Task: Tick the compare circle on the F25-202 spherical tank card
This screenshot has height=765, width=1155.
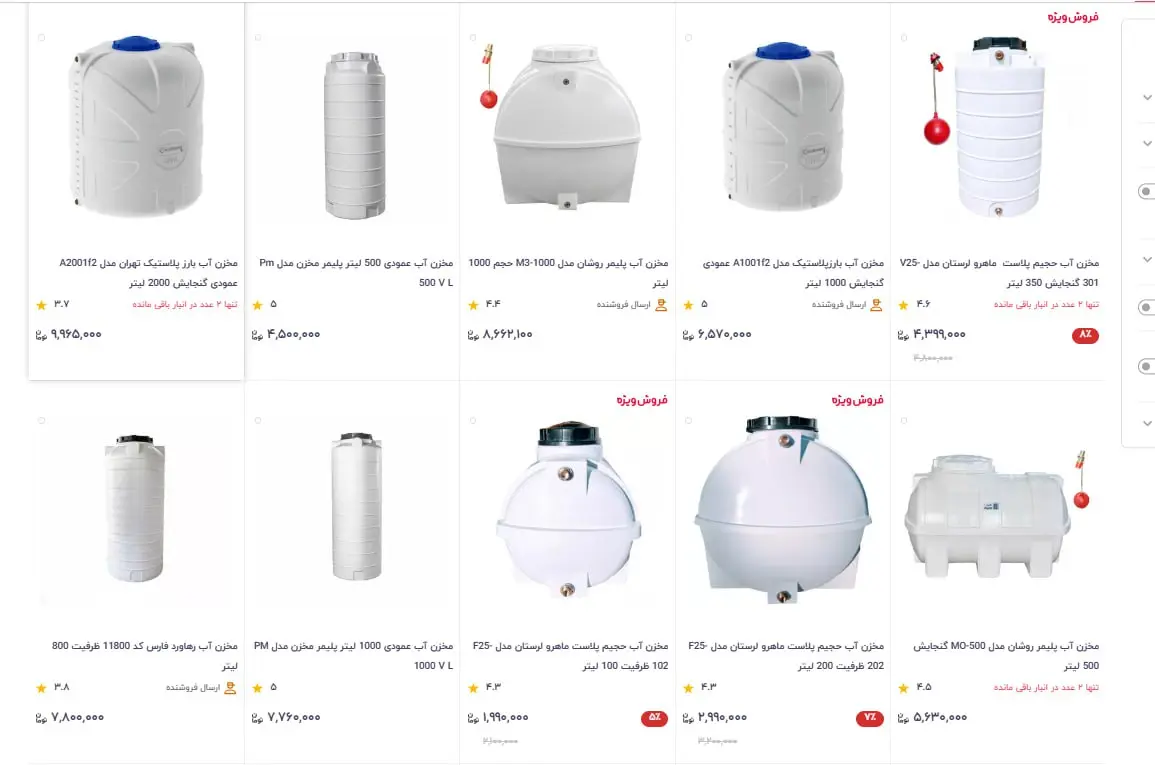Action: pyautogui.click(x=688, y=420)
